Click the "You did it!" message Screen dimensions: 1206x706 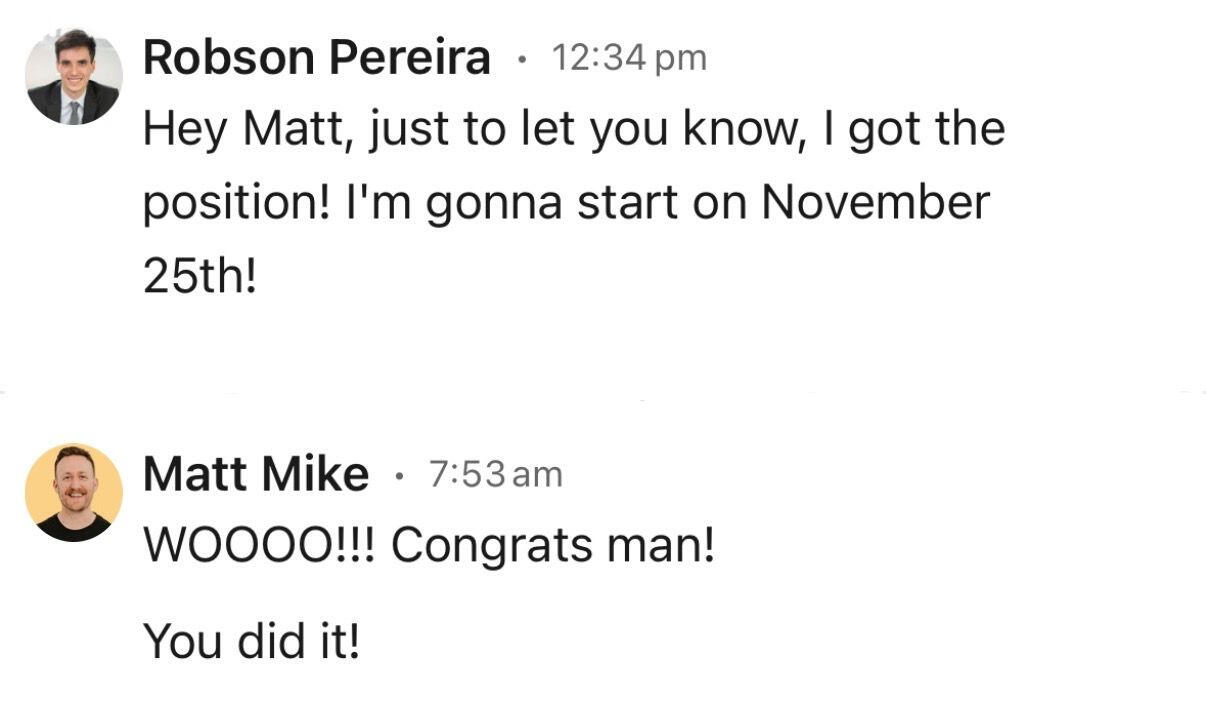click(251, 640)
